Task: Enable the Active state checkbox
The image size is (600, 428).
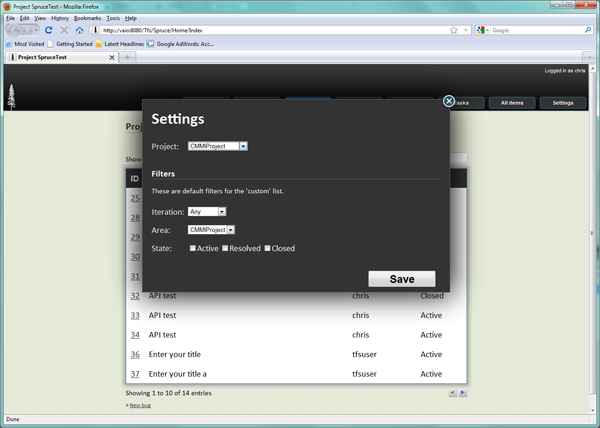Action: click(x=192, y=248)
